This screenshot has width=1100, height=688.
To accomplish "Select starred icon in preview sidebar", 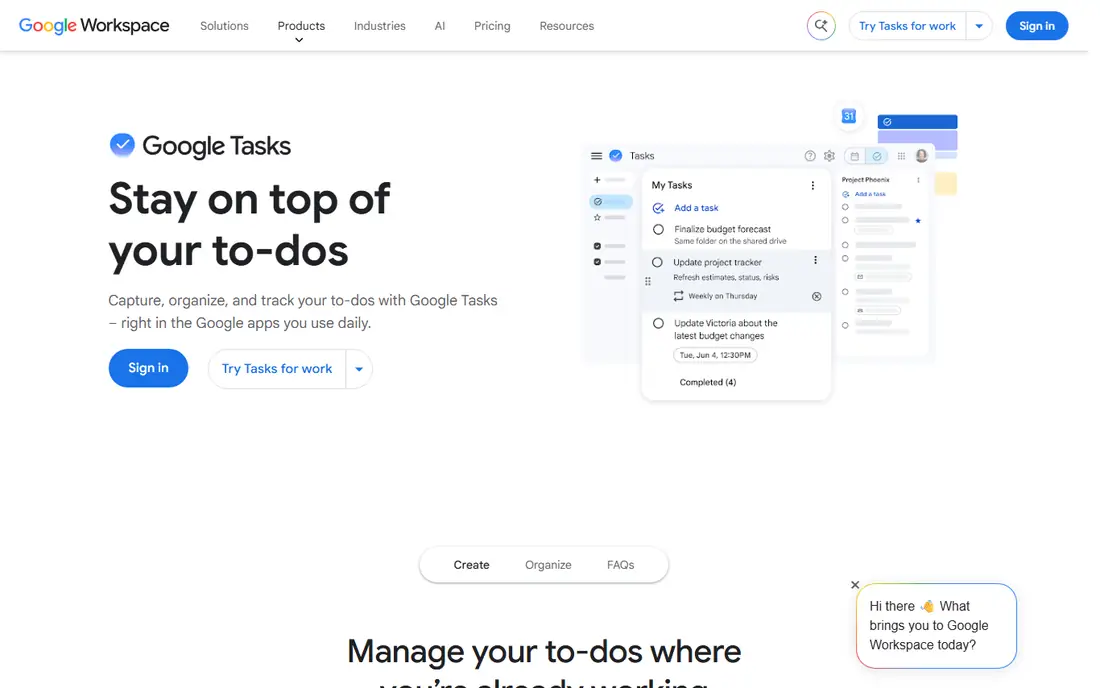I will pyautogui.click(x=597, y=217).
